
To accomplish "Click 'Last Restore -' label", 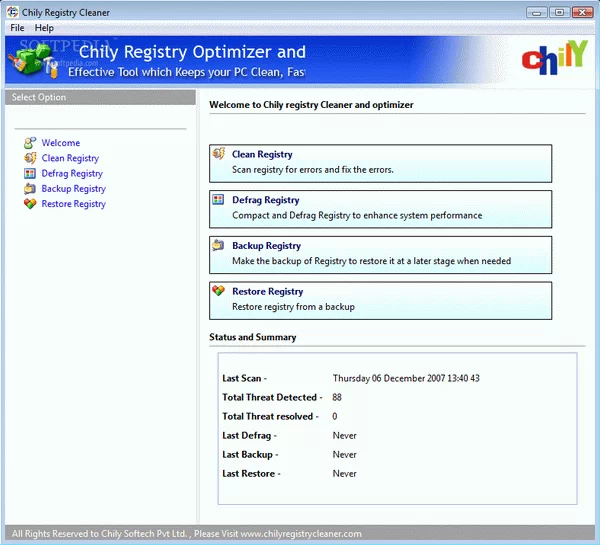I will tap(251, 474).
